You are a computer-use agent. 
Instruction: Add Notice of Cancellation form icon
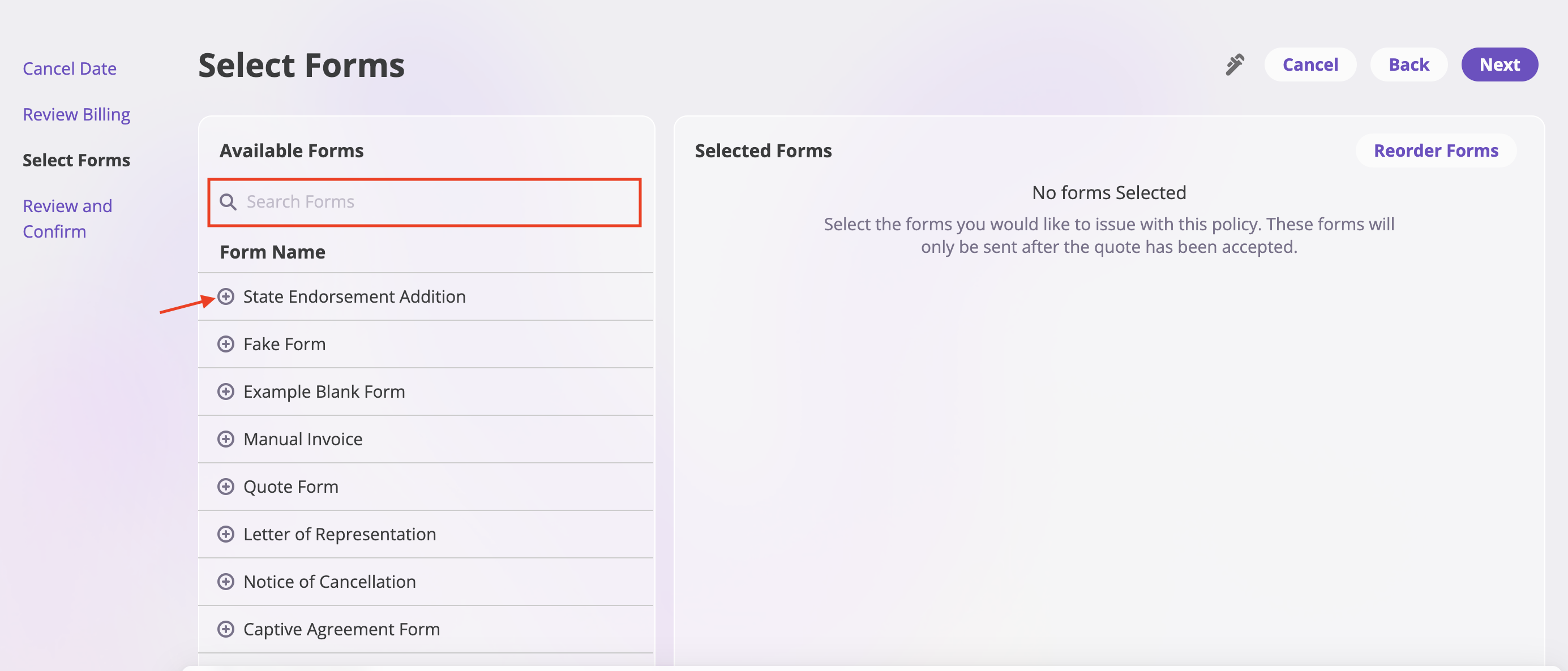226,582
